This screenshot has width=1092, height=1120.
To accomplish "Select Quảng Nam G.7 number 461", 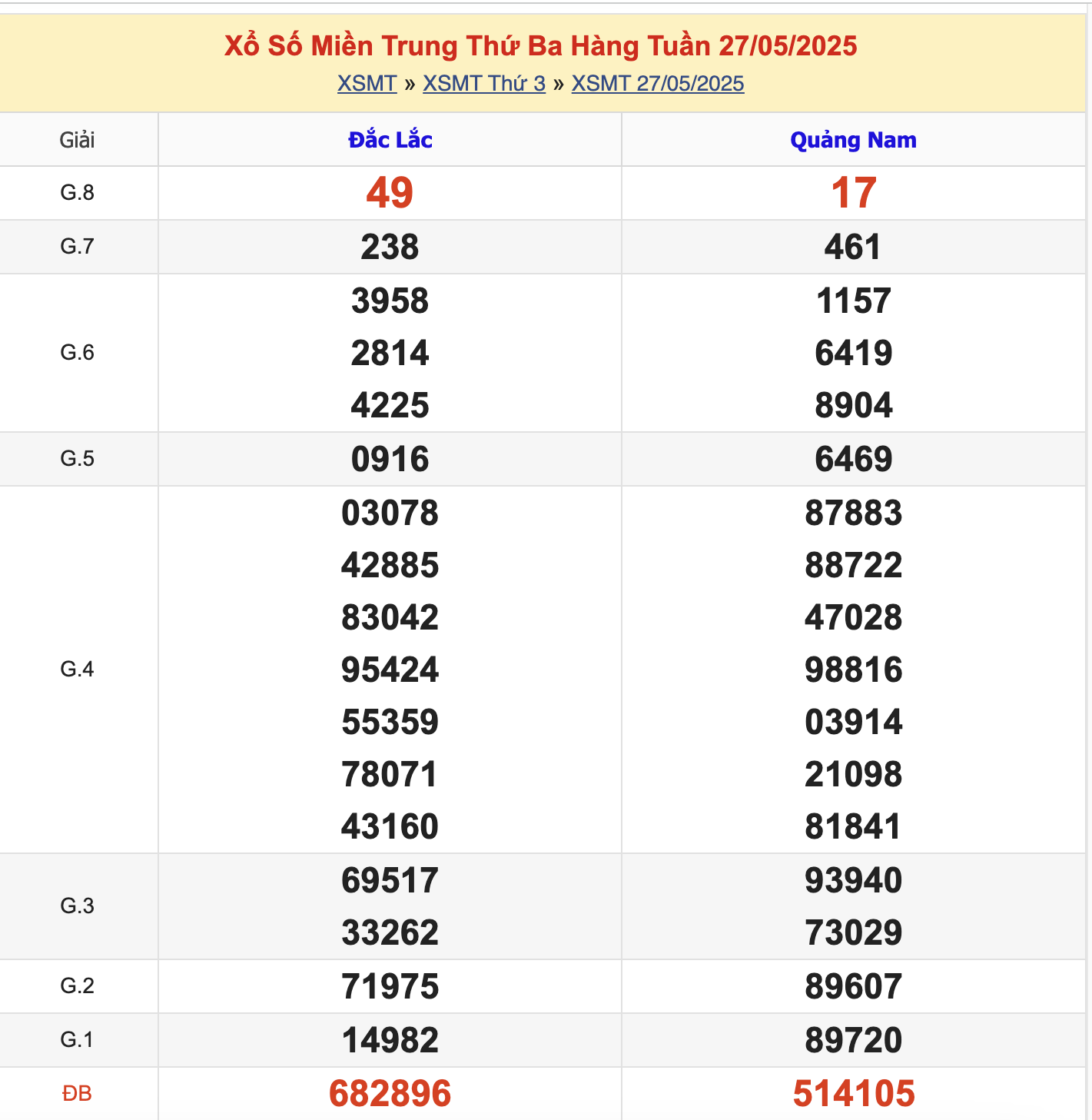I will click(854, 247).
